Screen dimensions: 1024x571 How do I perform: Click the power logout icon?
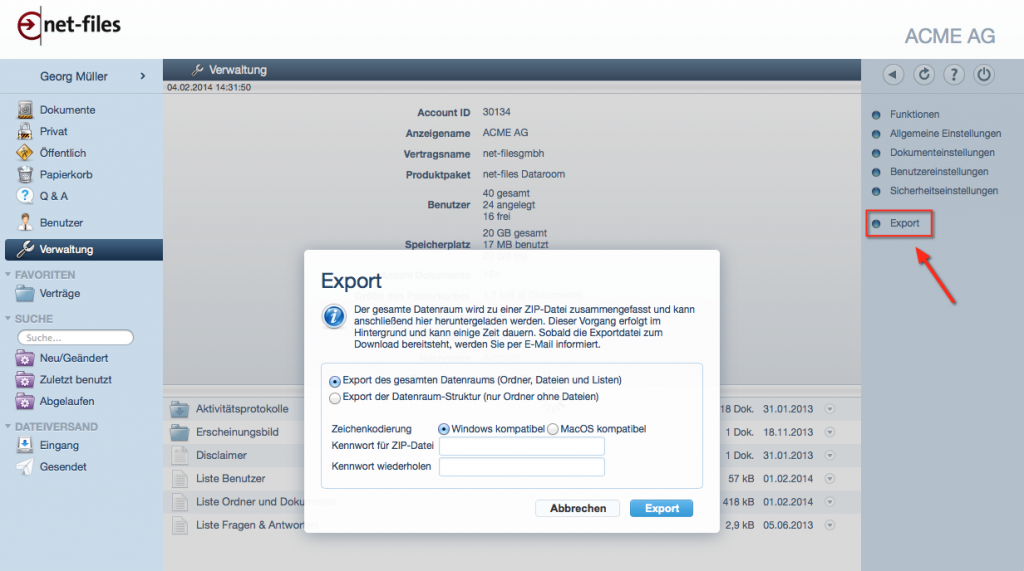[x=984, y=75]
